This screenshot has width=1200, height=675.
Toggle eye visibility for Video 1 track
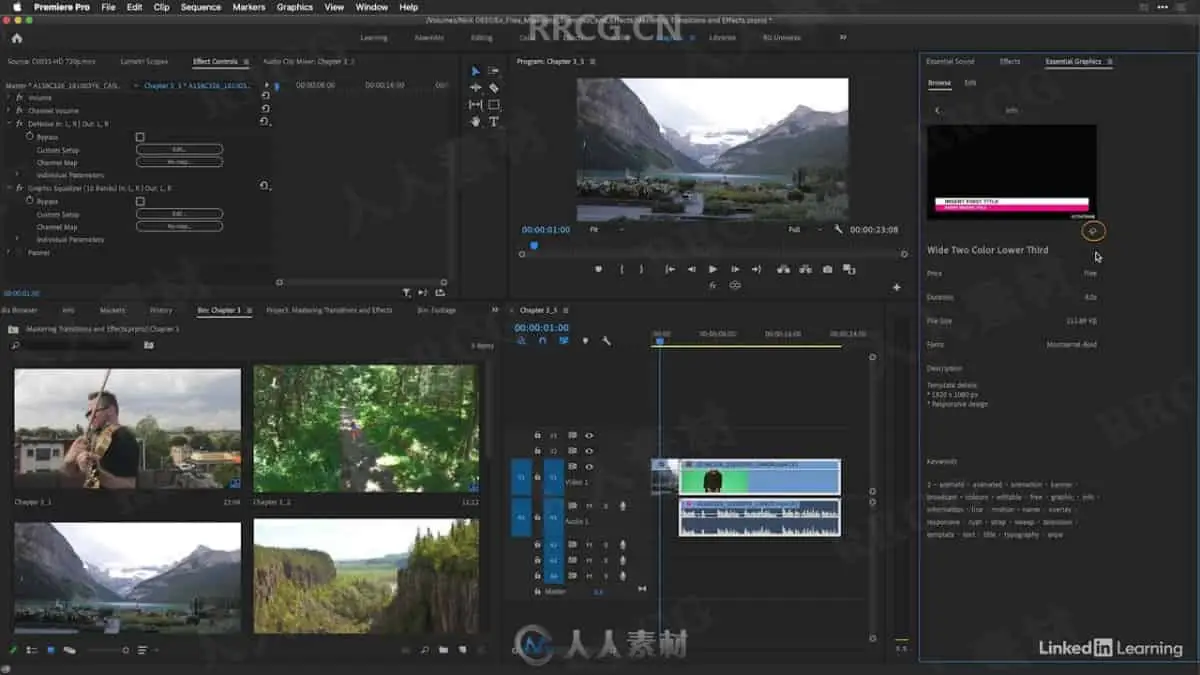pyautogui.click(x=589, y=466)
